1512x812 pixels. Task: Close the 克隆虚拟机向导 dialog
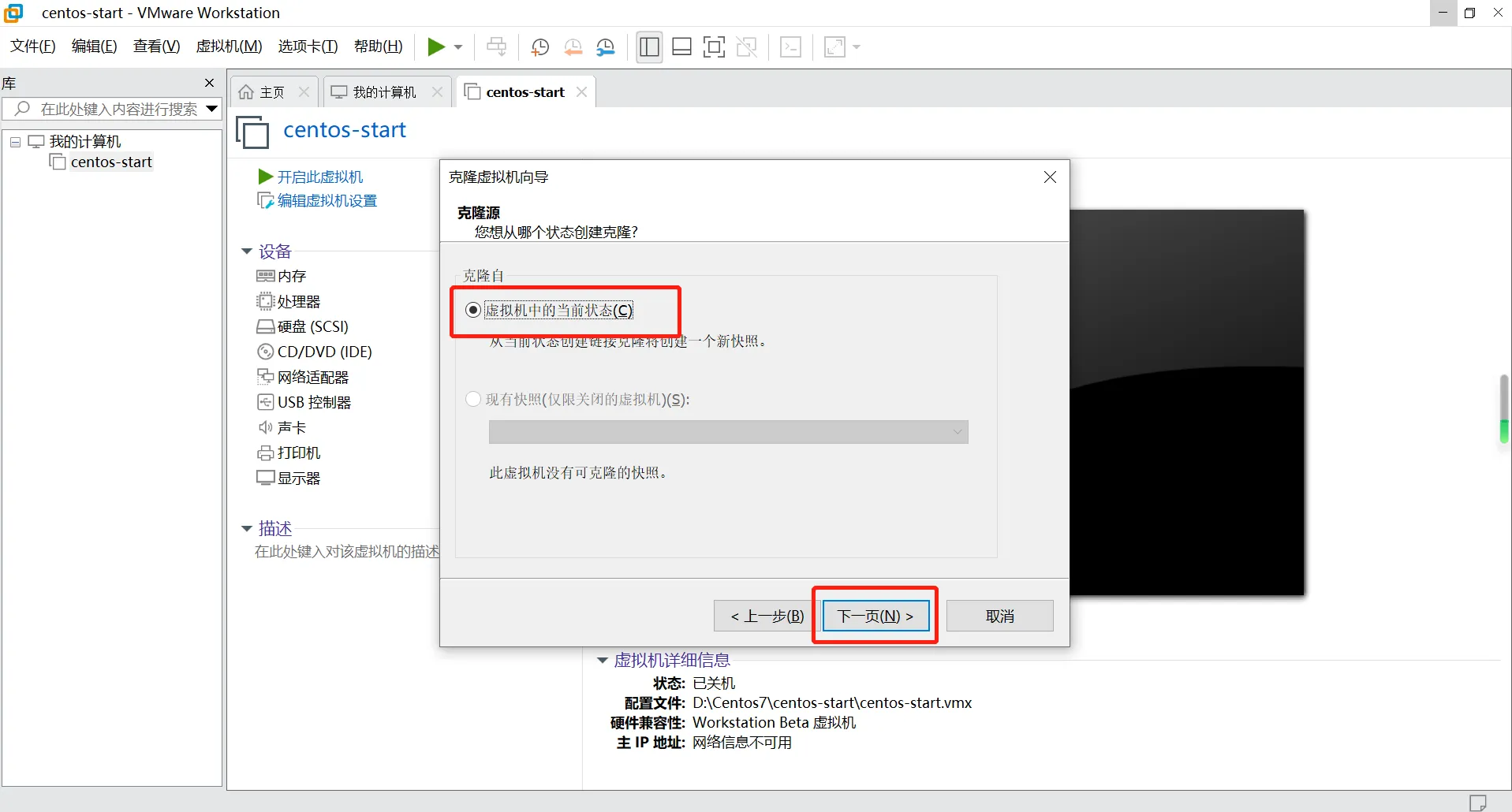[1050, 177]
